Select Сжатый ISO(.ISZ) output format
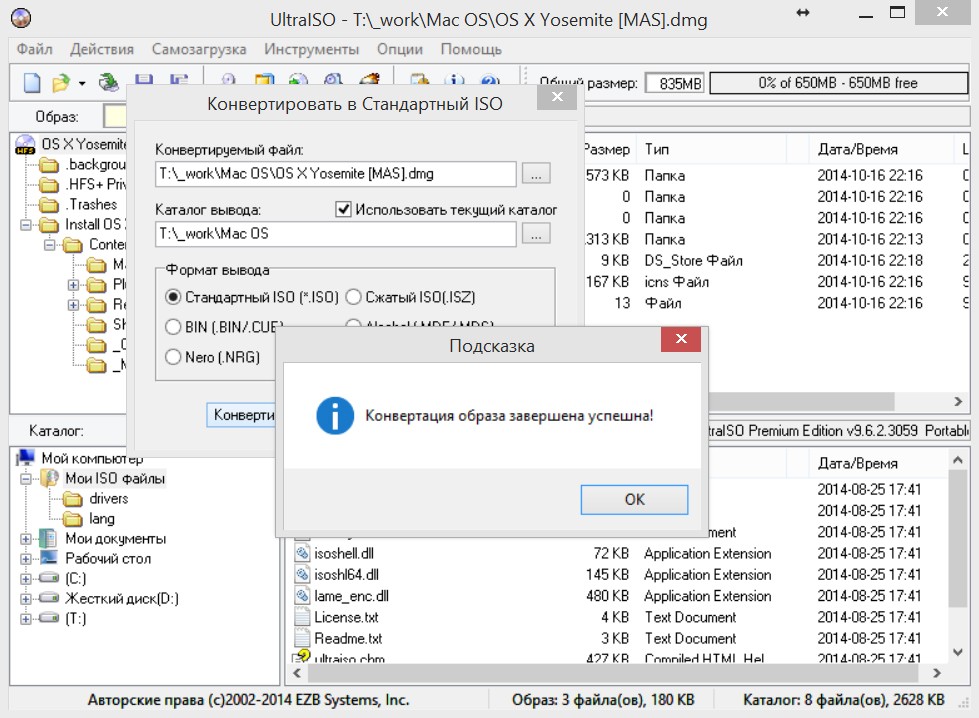This screenshot has height=718, width=979. point(353,297)
